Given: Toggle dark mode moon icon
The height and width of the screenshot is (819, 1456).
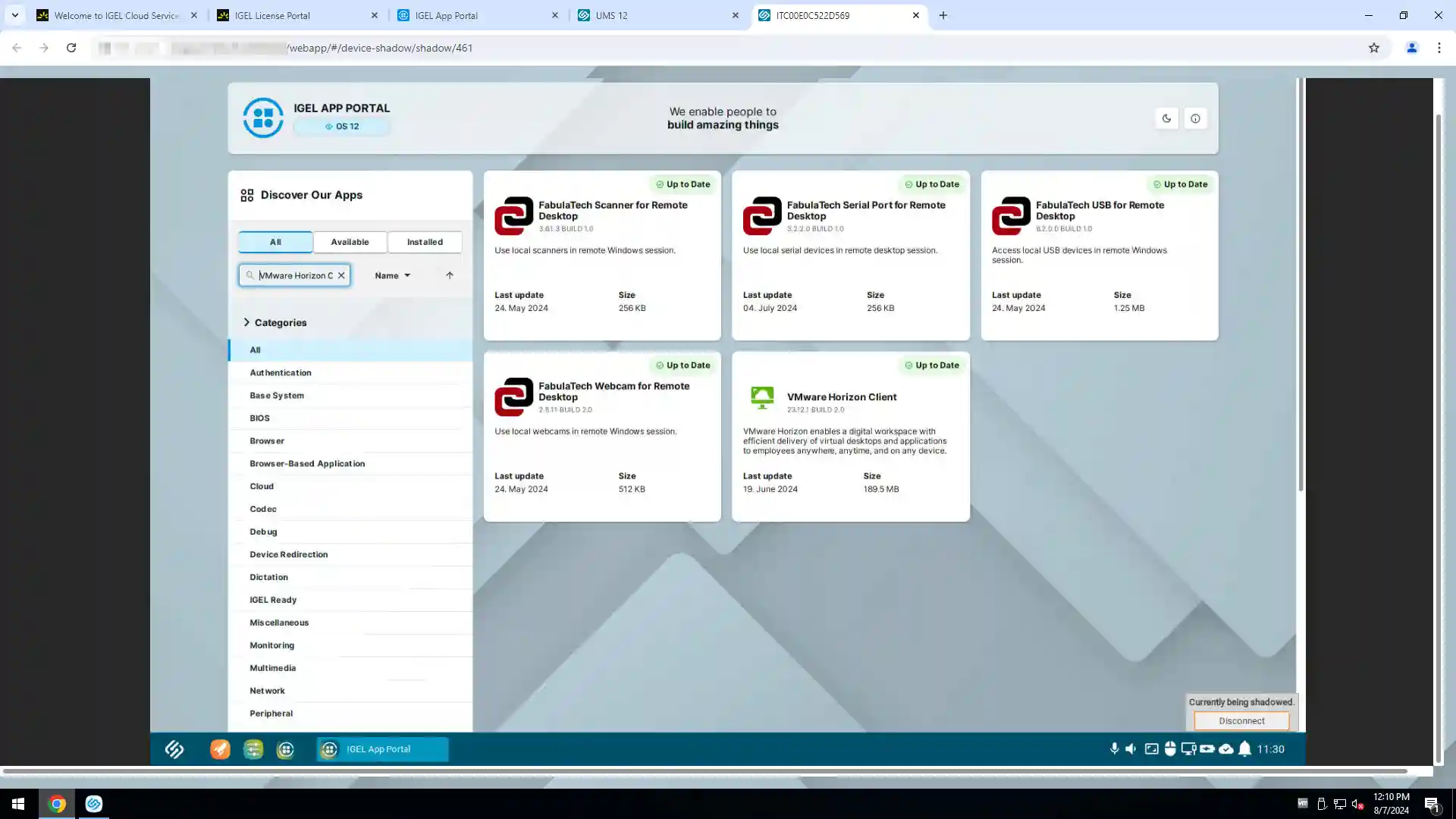Looking at the screenshot, I should (1166, 118).
